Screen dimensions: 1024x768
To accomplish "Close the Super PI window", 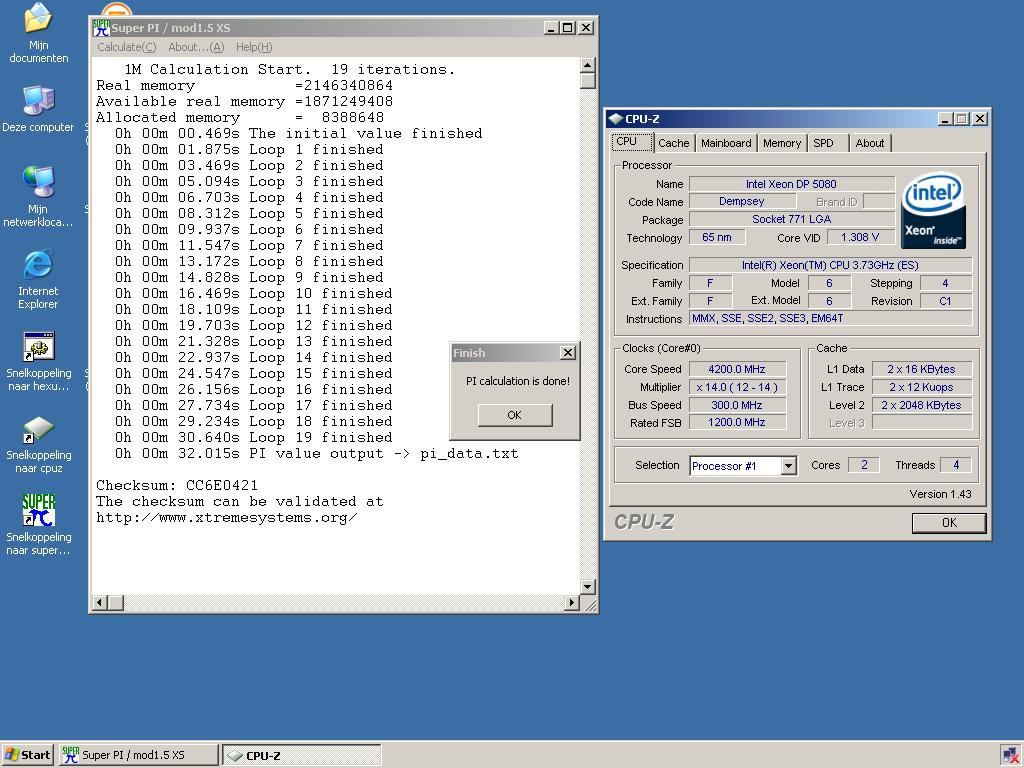I will coord(586,28).
